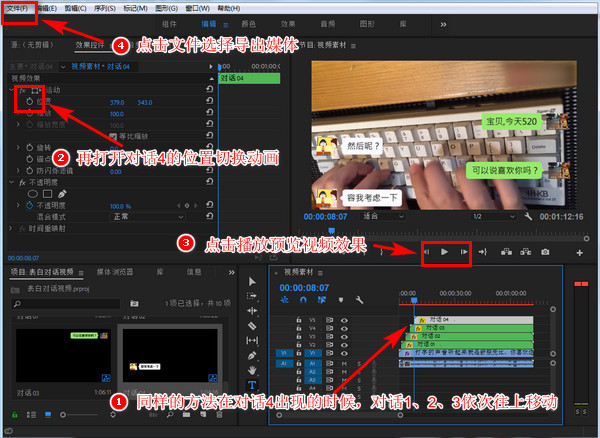Export frame with the camera icon
600x438 pixels.
[x=545, y=252]
